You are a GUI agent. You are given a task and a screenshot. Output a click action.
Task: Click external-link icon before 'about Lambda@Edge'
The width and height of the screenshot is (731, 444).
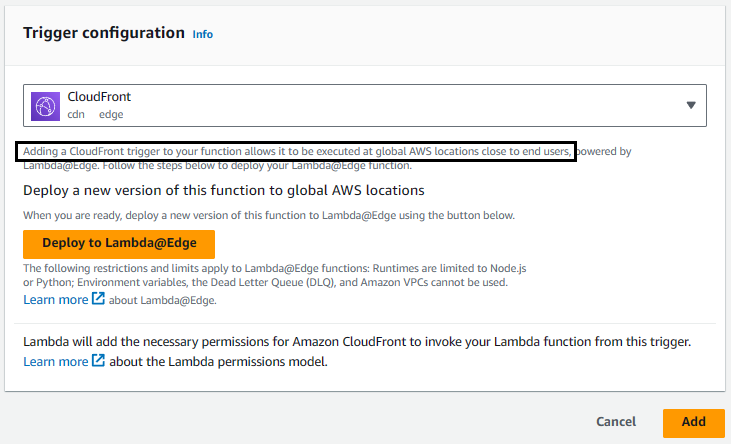coord(98,298)
